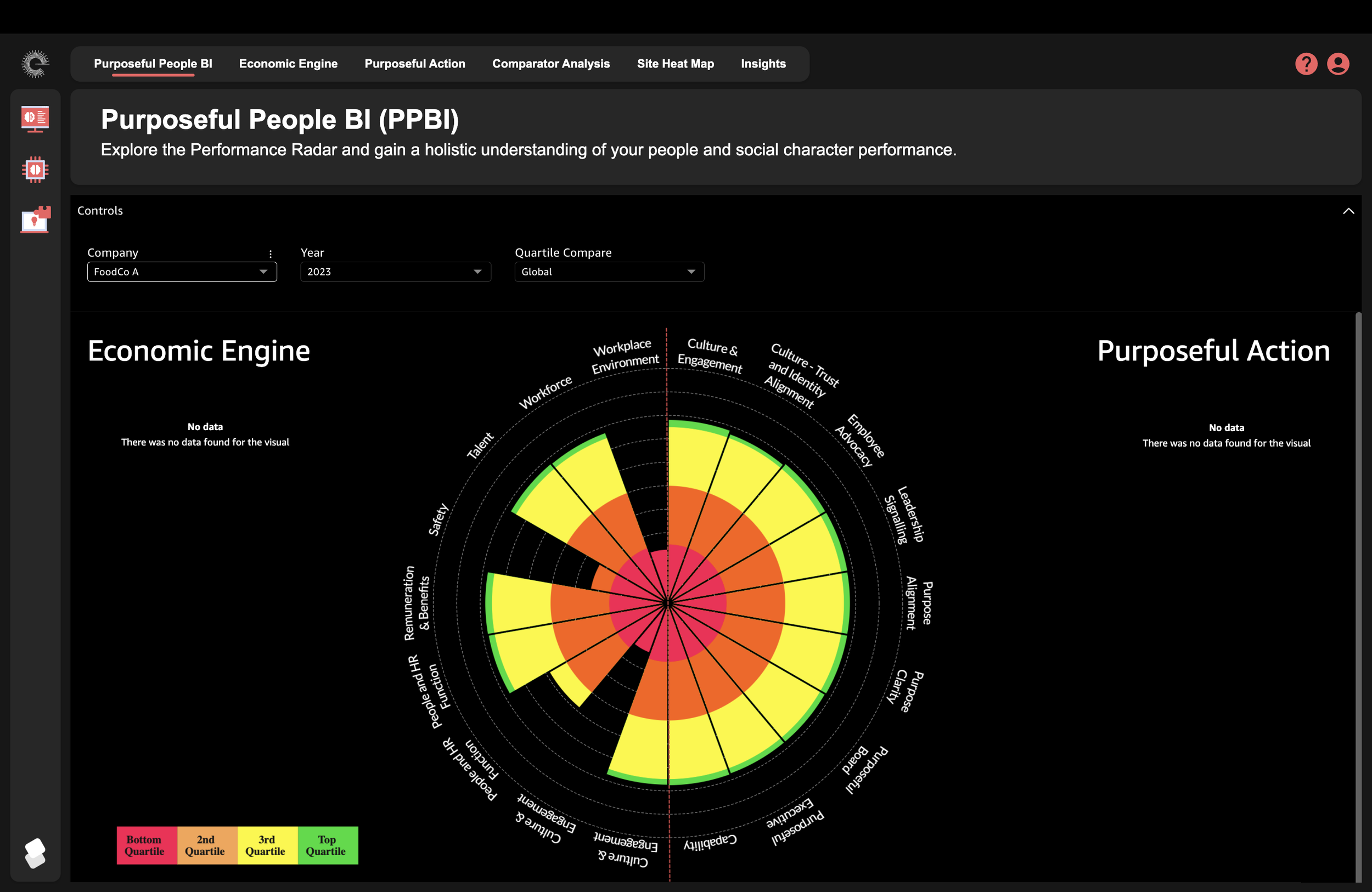The width and height of the screenshot is (1372, 892).
Task: Click the white shape icon at sidebar bottom
Action: pyautogui.click(x=35, y=853)
